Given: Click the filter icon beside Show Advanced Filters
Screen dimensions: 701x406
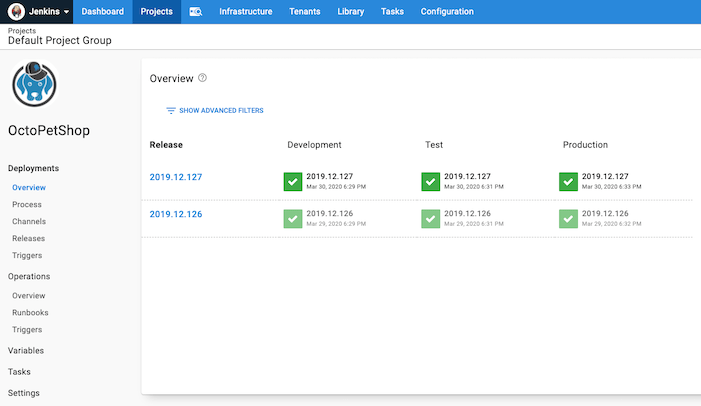Looking at the screenshot, I should (x=171, y=110).
